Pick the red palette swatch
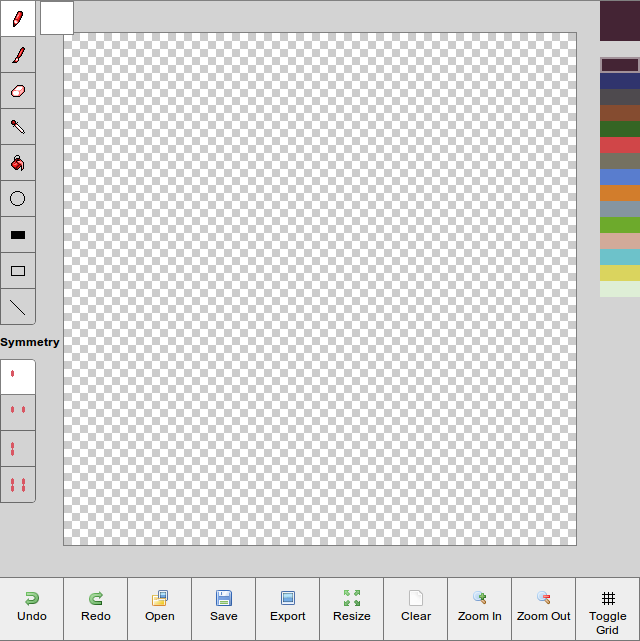The width and height of the screenshot is (640, 641). pos(620,145)
